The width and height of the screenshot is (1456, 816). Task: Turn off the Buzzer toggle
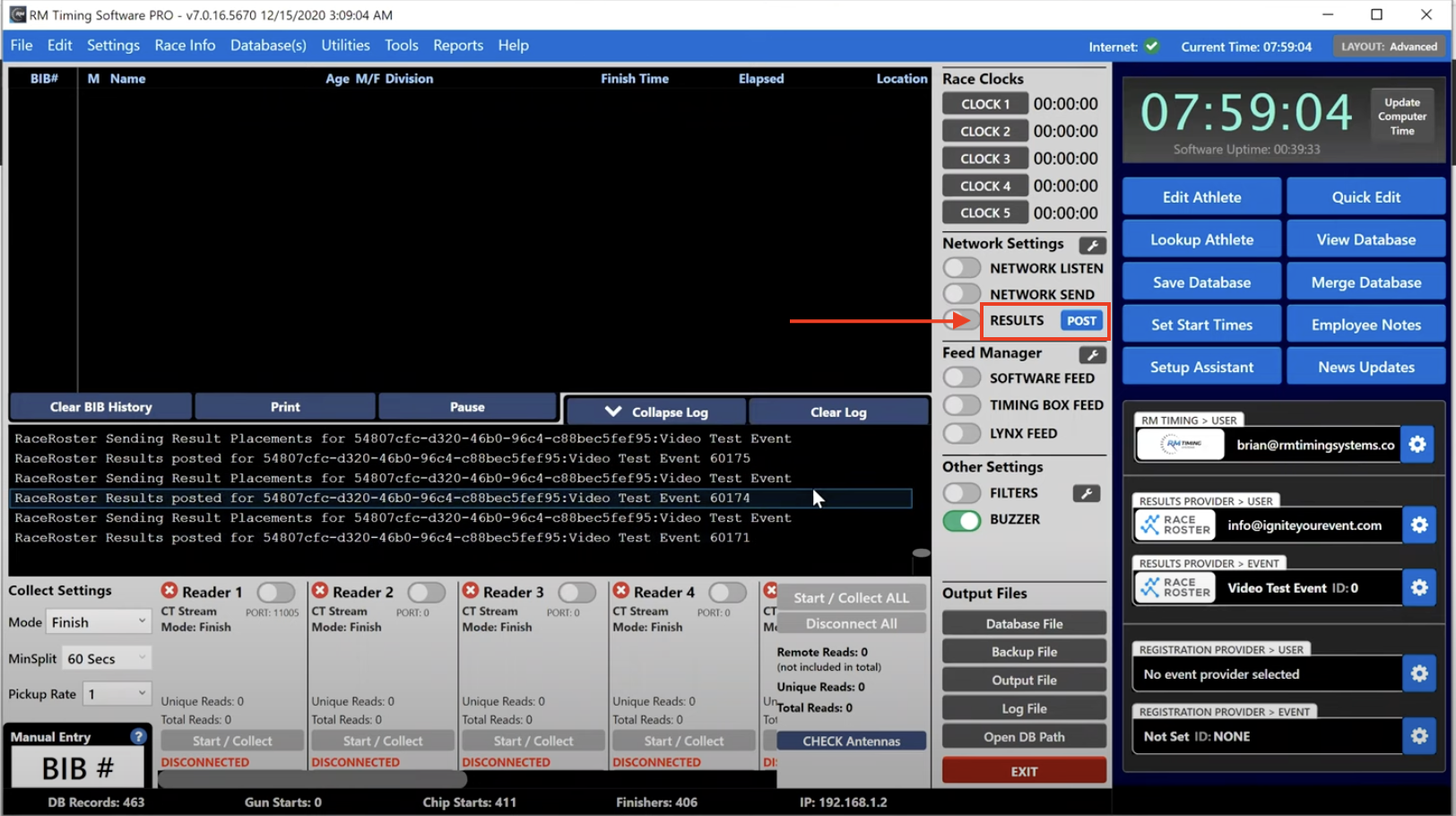coord(961,520)
